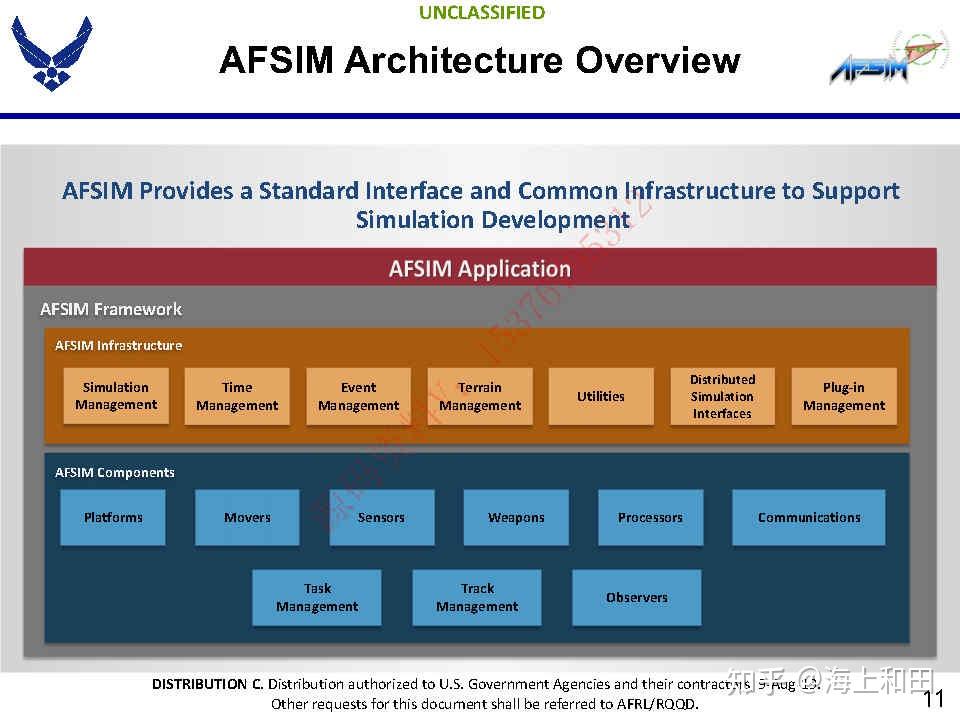Open the Event Management module

pyautogui.click(x=358, y=396)
